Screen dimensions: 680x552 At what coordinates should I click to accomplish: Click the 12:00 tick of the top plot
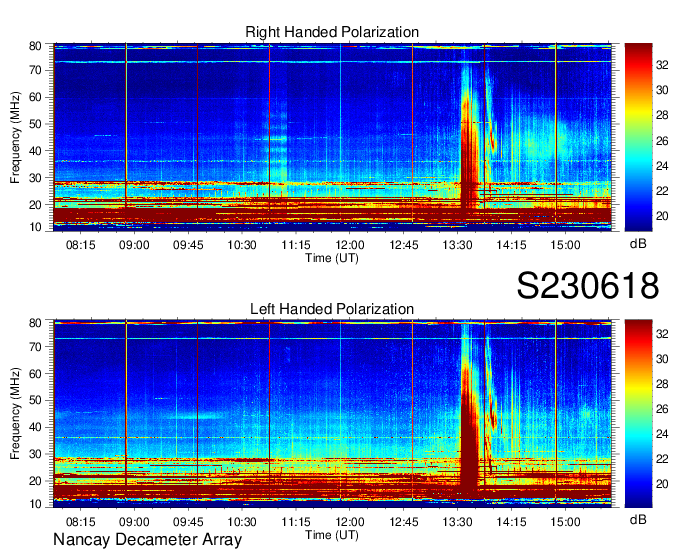click(350, 245)
